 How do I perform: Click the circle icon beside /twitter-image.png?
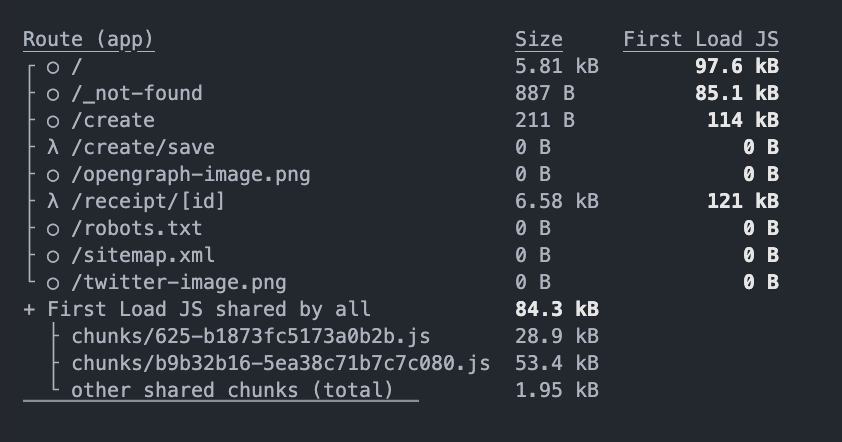click(53, 283)
